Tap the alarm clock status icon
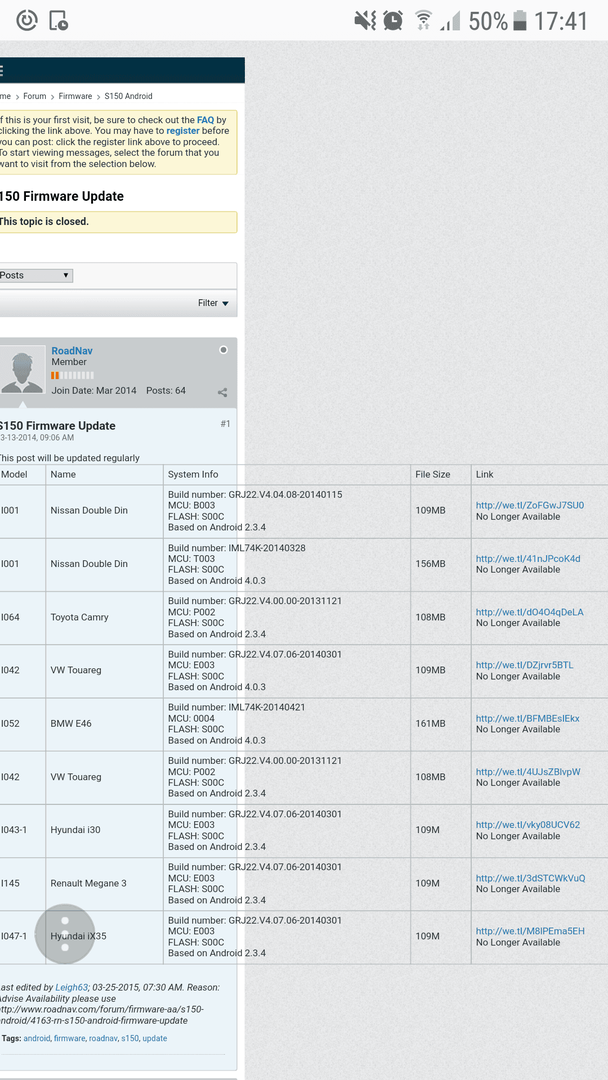 click(x=393, y=21)
